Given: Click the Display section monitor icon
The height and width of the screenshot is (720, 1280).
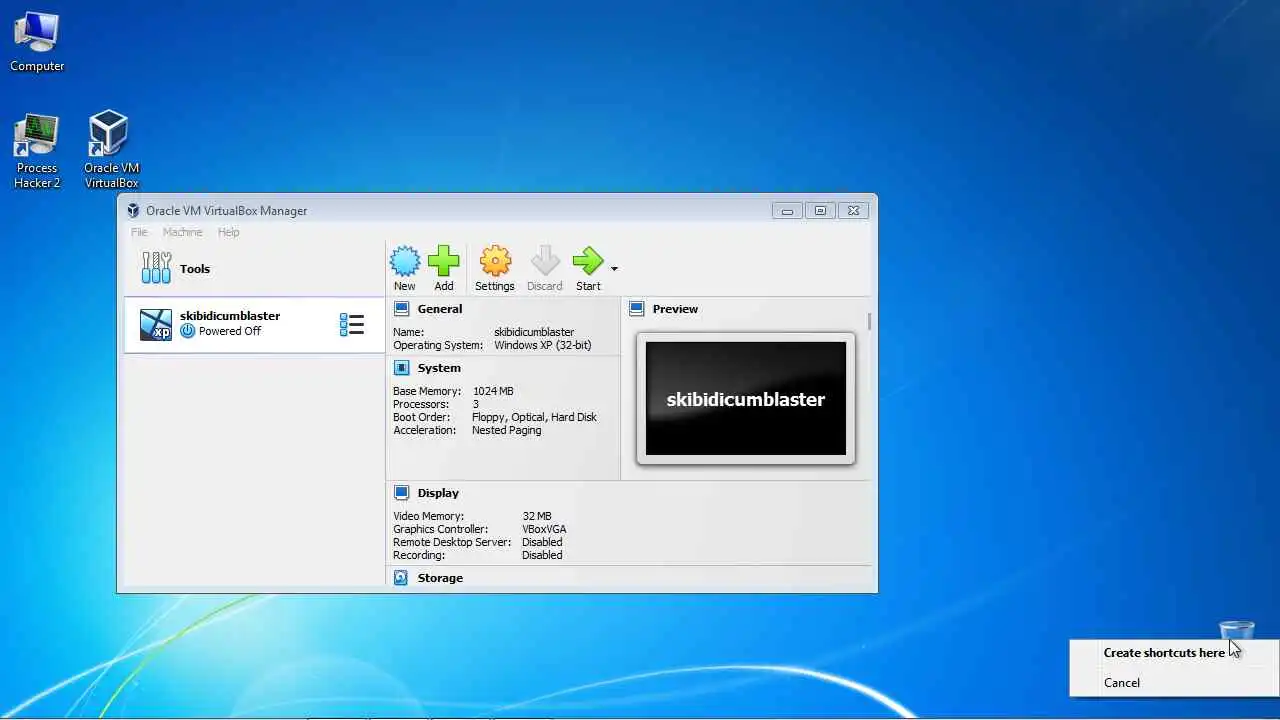Looking at the screenshot, I should pos(402,493).
